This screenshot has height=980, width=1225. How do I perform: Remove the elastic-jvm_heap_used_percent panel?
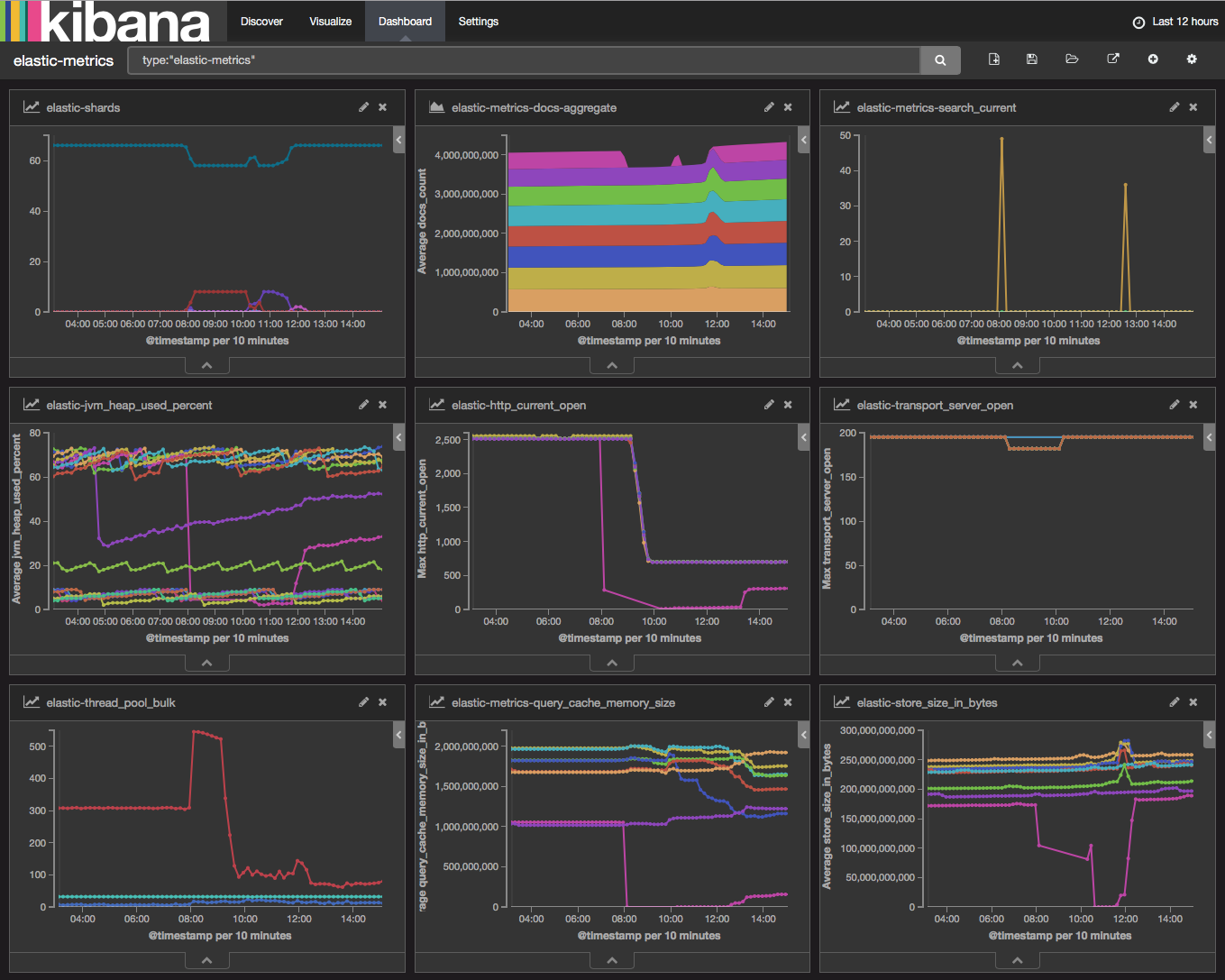pos(383,405)
